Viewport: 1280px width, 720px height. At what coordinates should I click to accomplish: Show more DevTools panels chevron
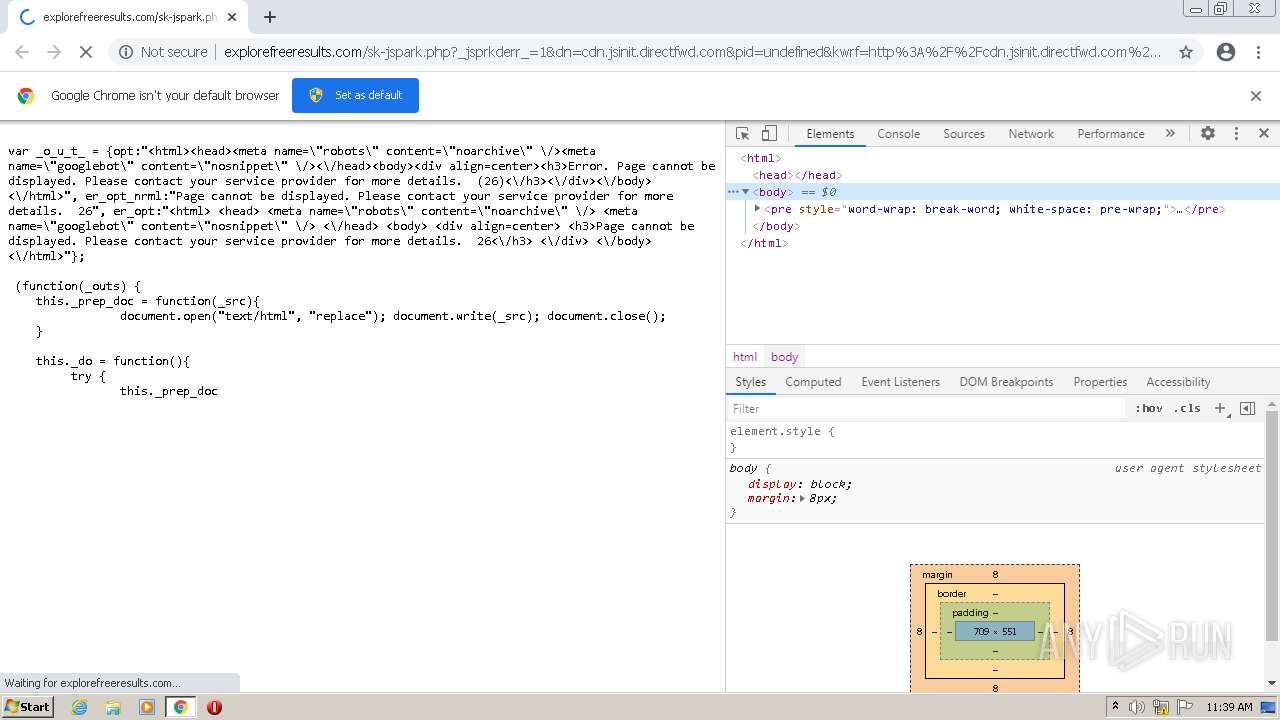pos(1170,133)
